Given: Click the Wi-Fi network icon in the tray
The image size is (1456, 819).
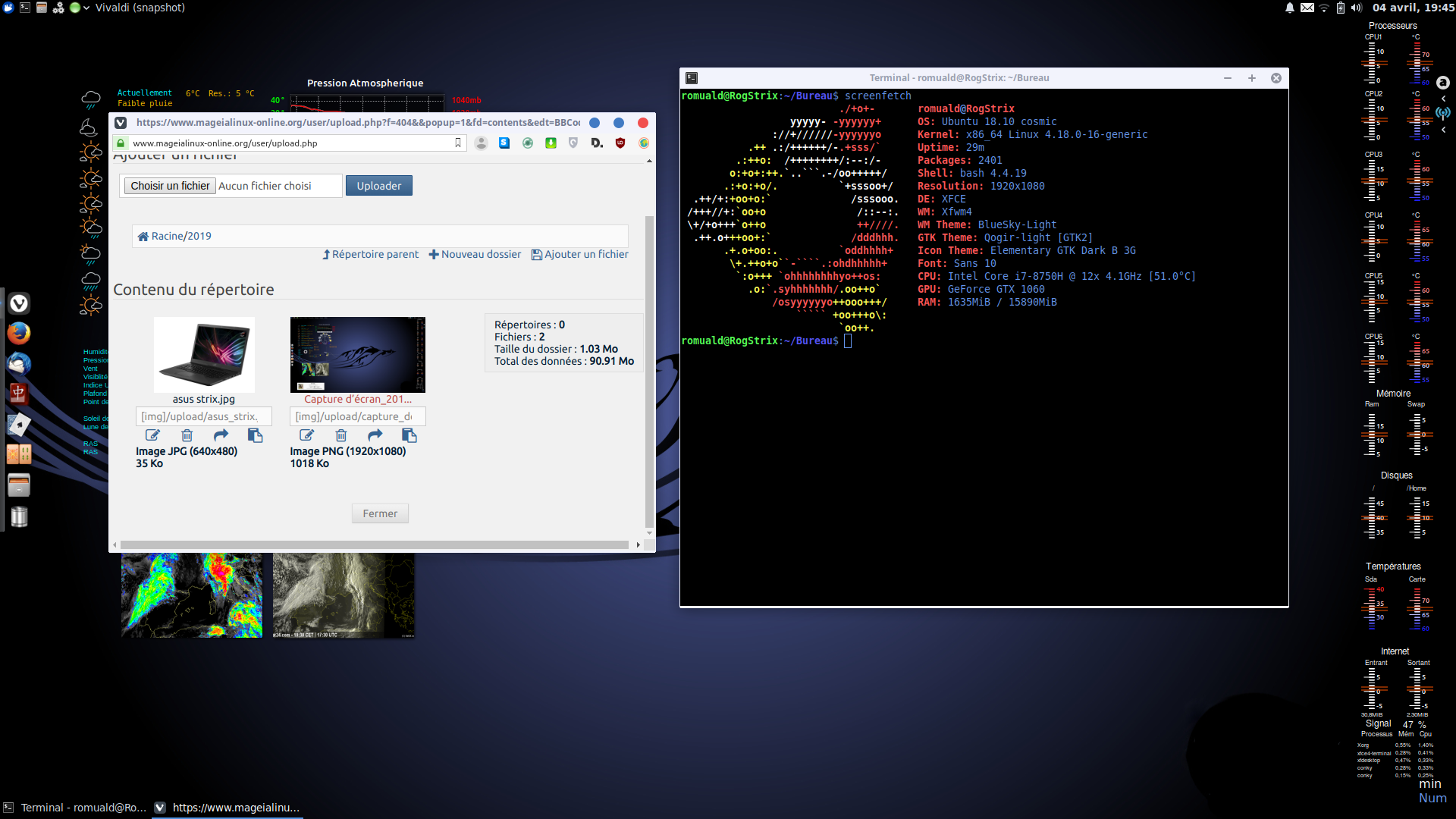Looking at the screenshot, I should click(1324, 8).
